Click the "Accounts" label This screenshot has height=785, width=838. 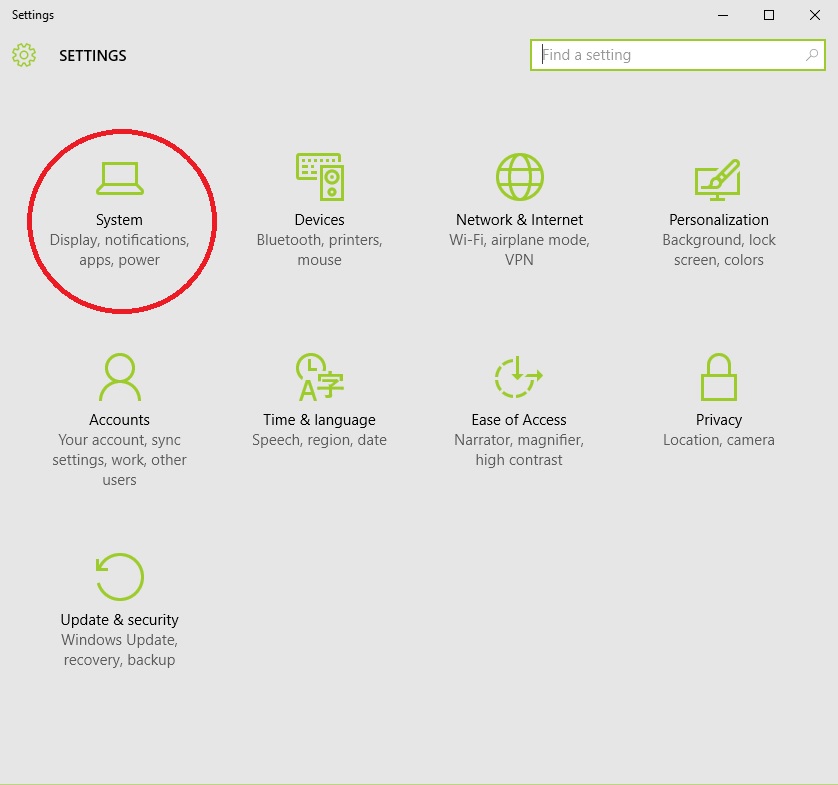[x=119, y=419]
